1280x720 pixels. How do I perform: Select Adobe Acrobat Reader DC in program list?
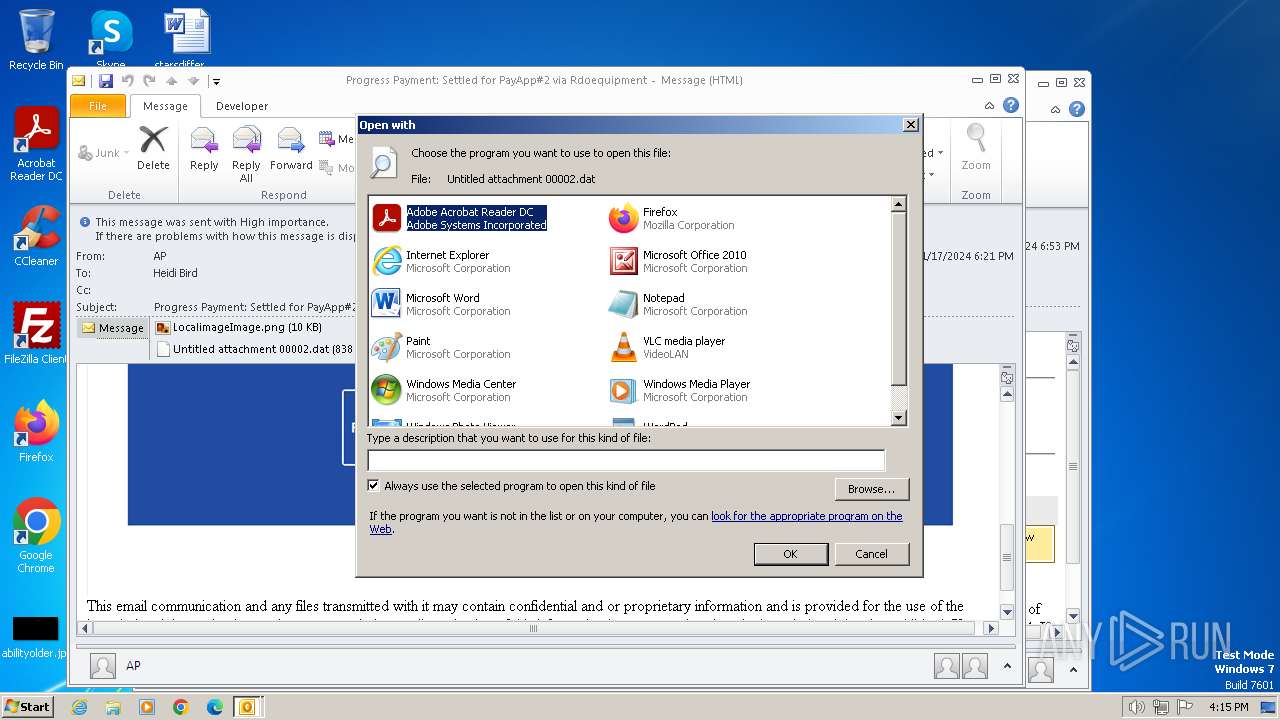tap(460, 218)
